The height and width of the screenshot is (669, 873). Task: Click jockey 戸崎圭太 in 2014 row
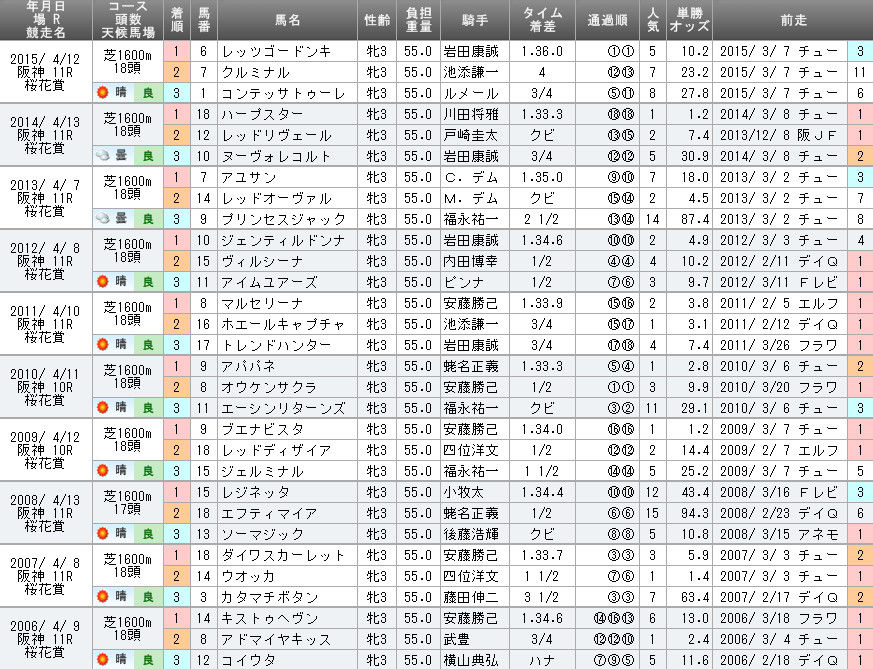point(471,135)
